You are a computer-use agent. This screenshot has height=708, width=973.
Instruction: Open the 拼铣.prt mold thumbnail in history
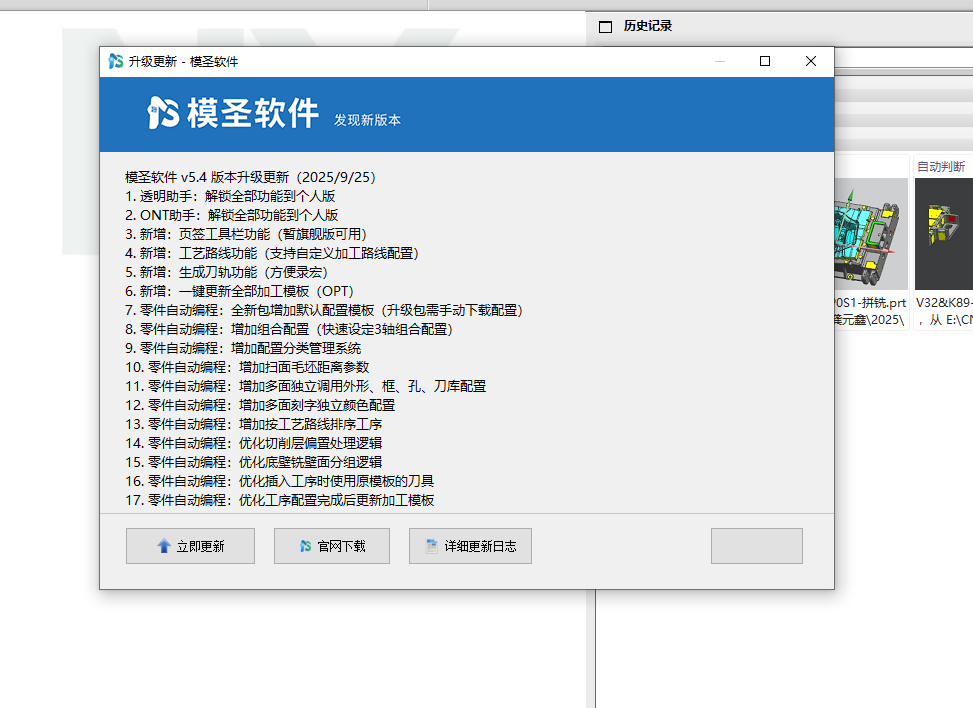[871, 234]
